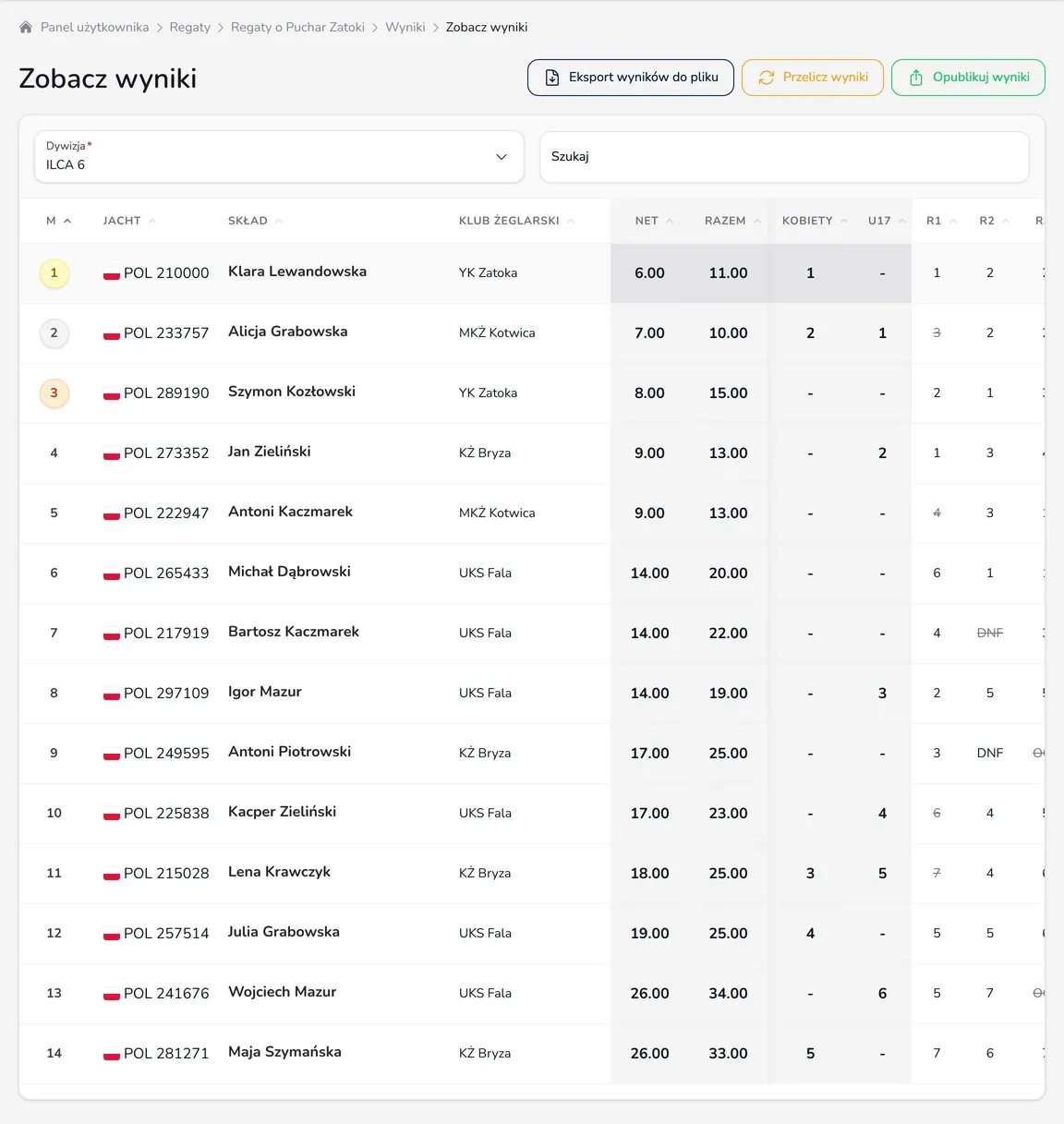The width and height of the screenshot is (1064, 1124).
Task: Select Klara Lewandowska name
Action: click(297, 272)
